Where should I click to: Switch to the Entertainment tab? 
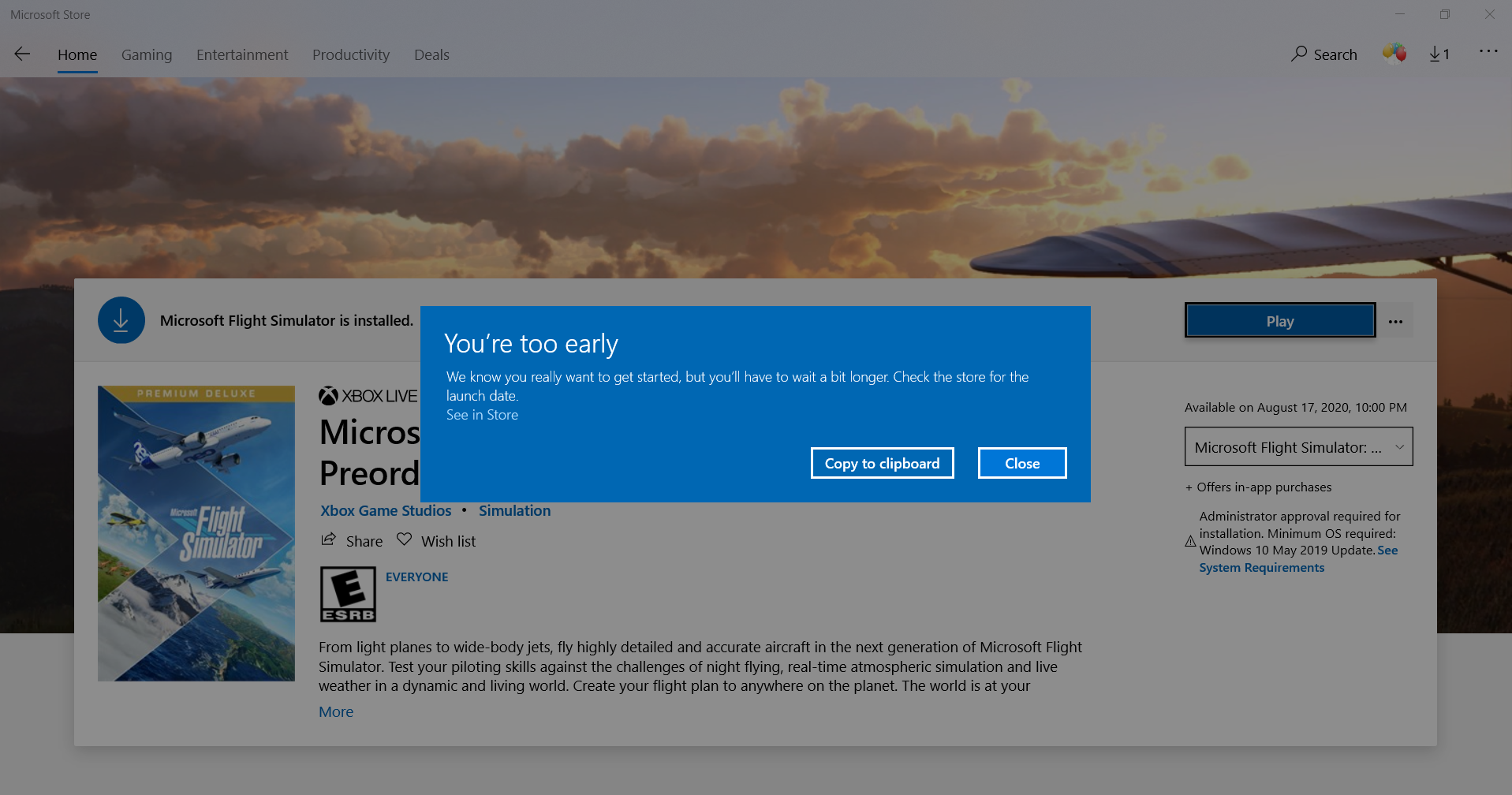coord(242,54)
